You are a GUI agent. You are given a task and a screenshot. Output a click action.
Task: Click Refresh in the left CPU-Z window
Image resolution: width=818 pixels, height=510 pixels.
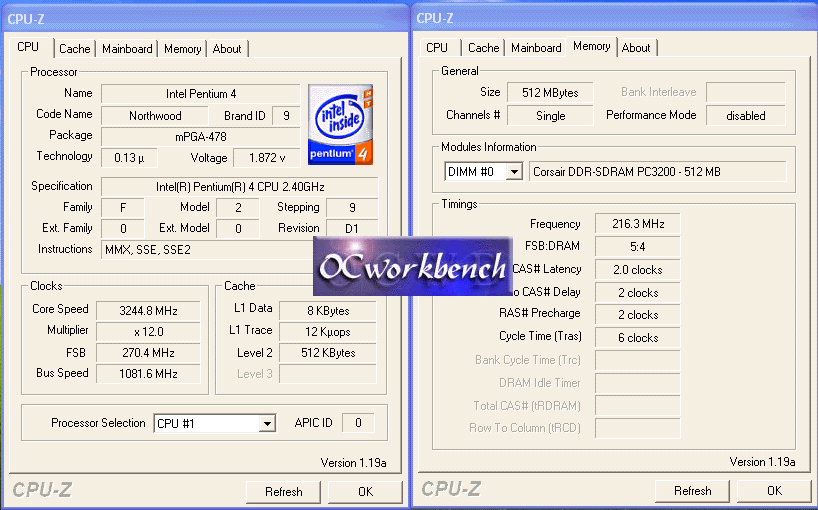[283, 492]
